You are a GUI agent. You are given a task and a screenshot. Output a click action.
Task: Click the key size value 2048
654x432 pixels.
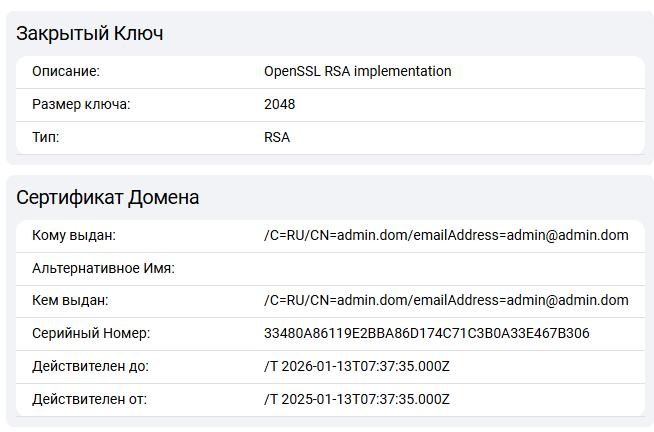(x=279, y=105)
